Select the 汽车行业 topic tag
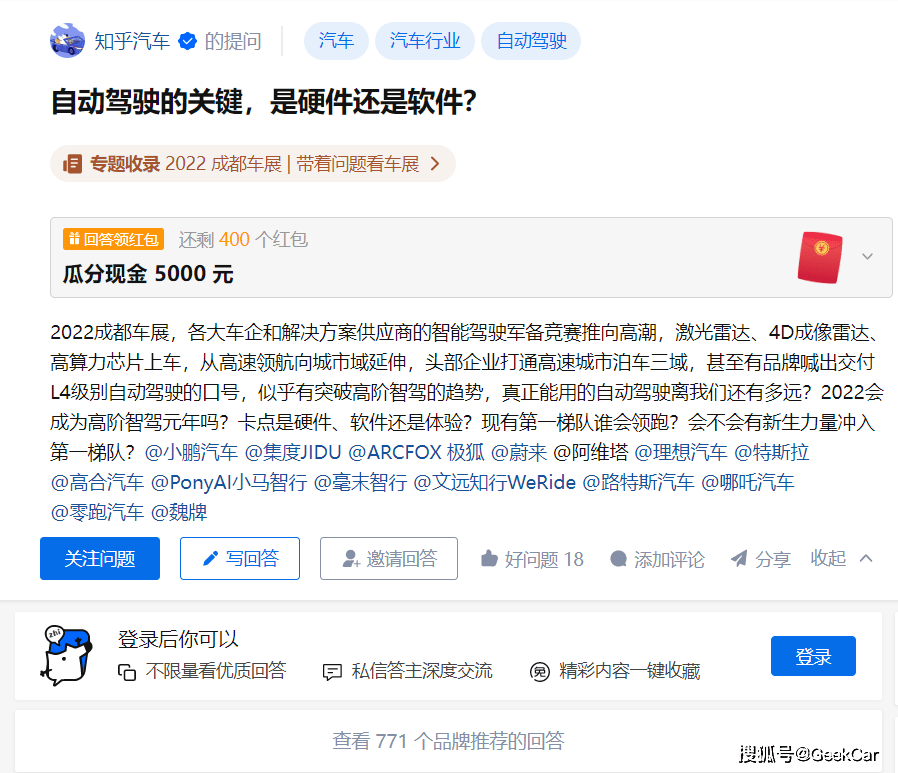The width and height of the screenshot is (898, 773). click(425, 41)
